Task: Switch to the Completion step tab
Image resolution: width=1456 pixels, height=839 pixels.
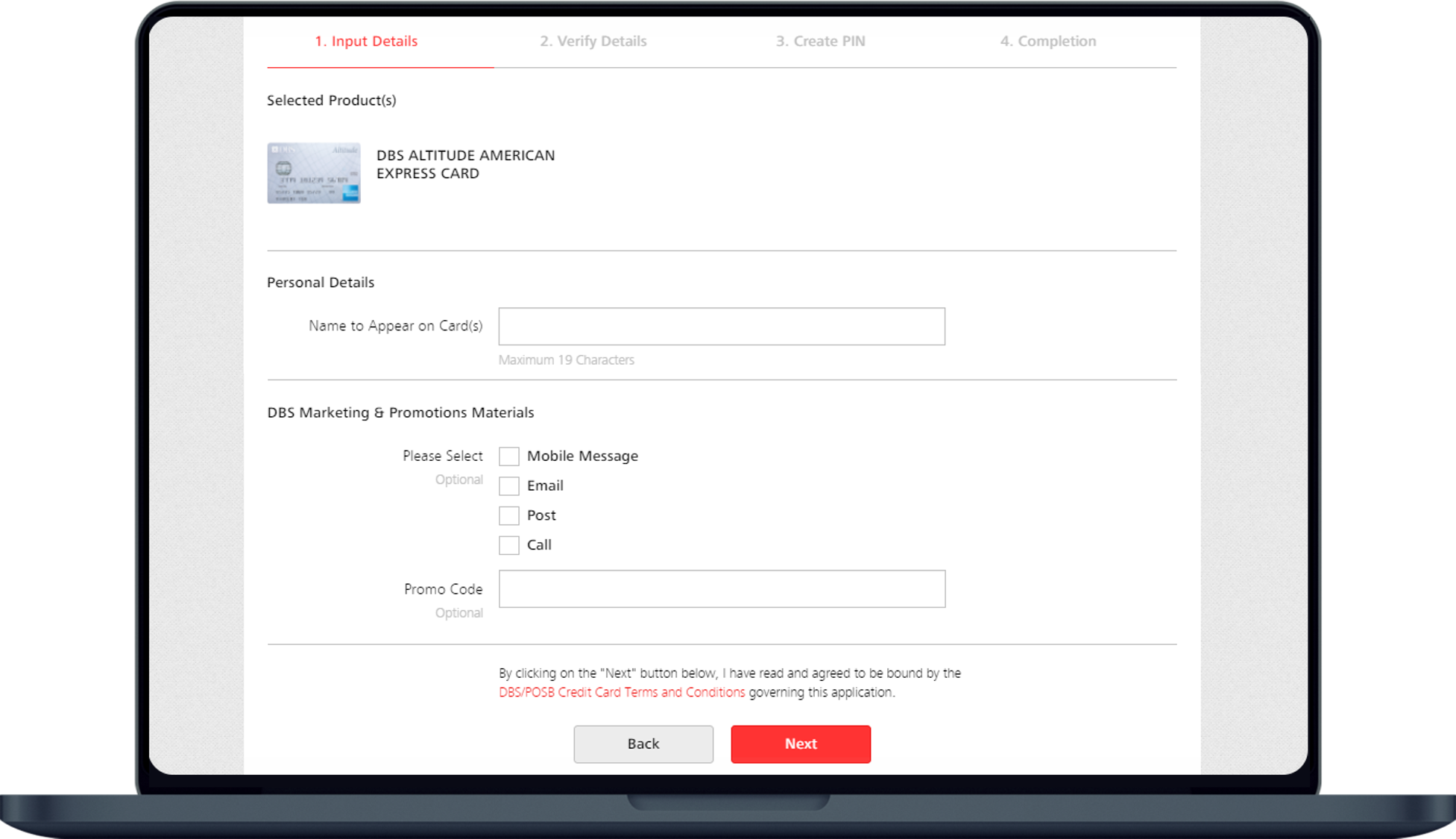Action: 1047,41
